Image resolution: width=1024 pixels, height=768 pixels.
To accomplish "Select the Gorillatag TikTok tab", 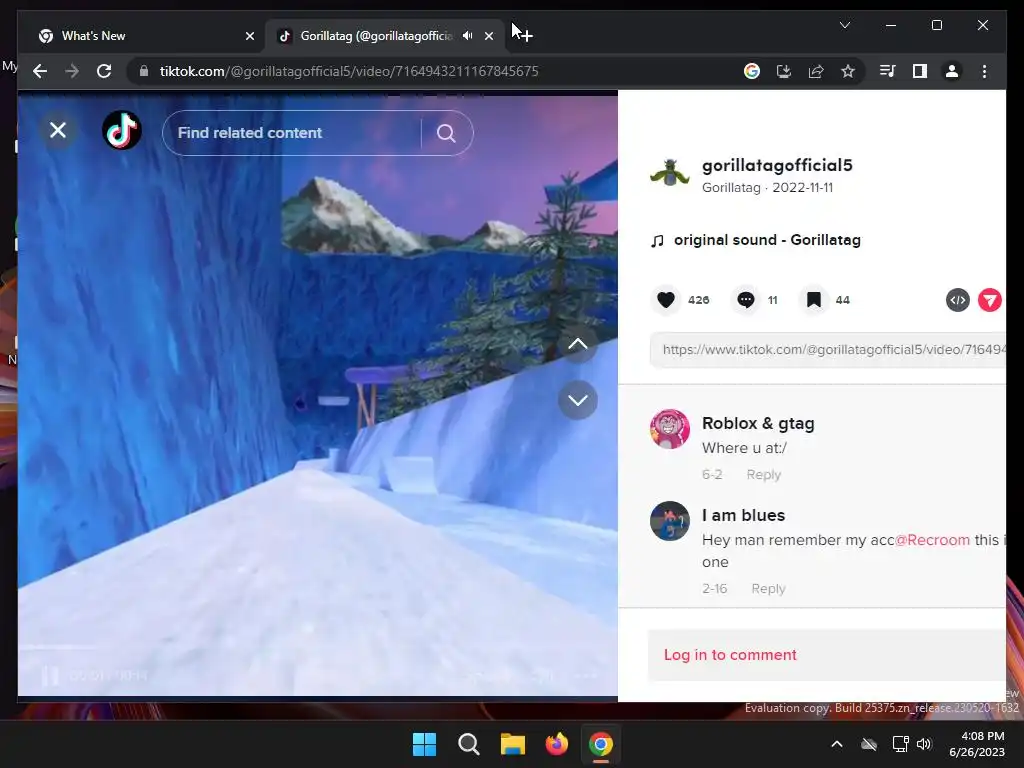I will pos(376,36).
